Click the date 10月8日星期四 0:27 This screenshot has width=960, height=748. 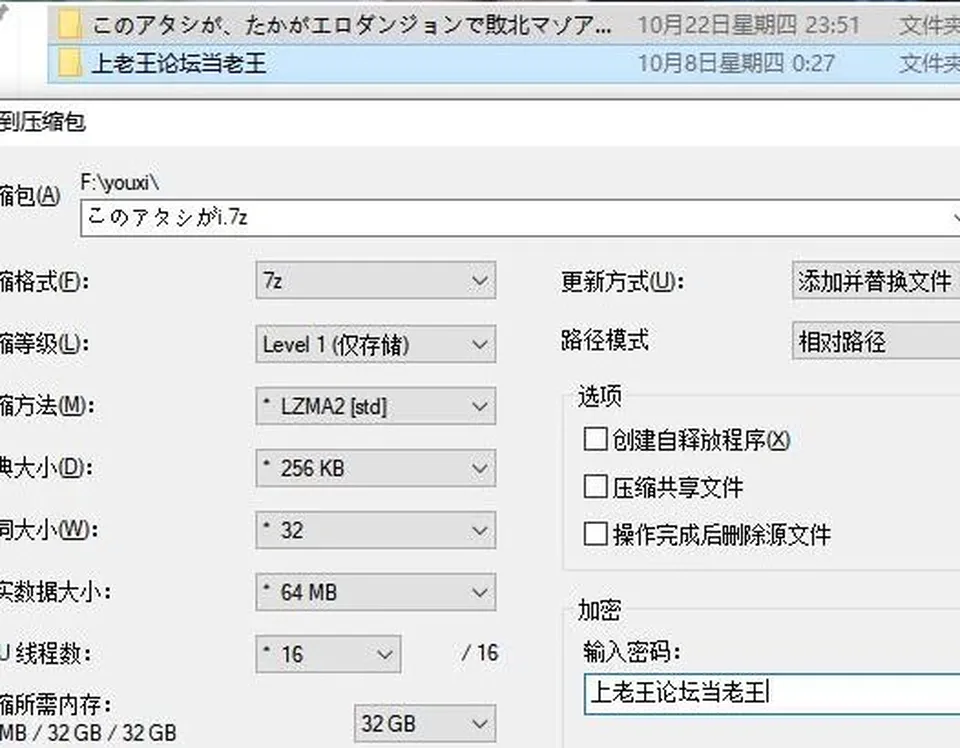[736, 63]
